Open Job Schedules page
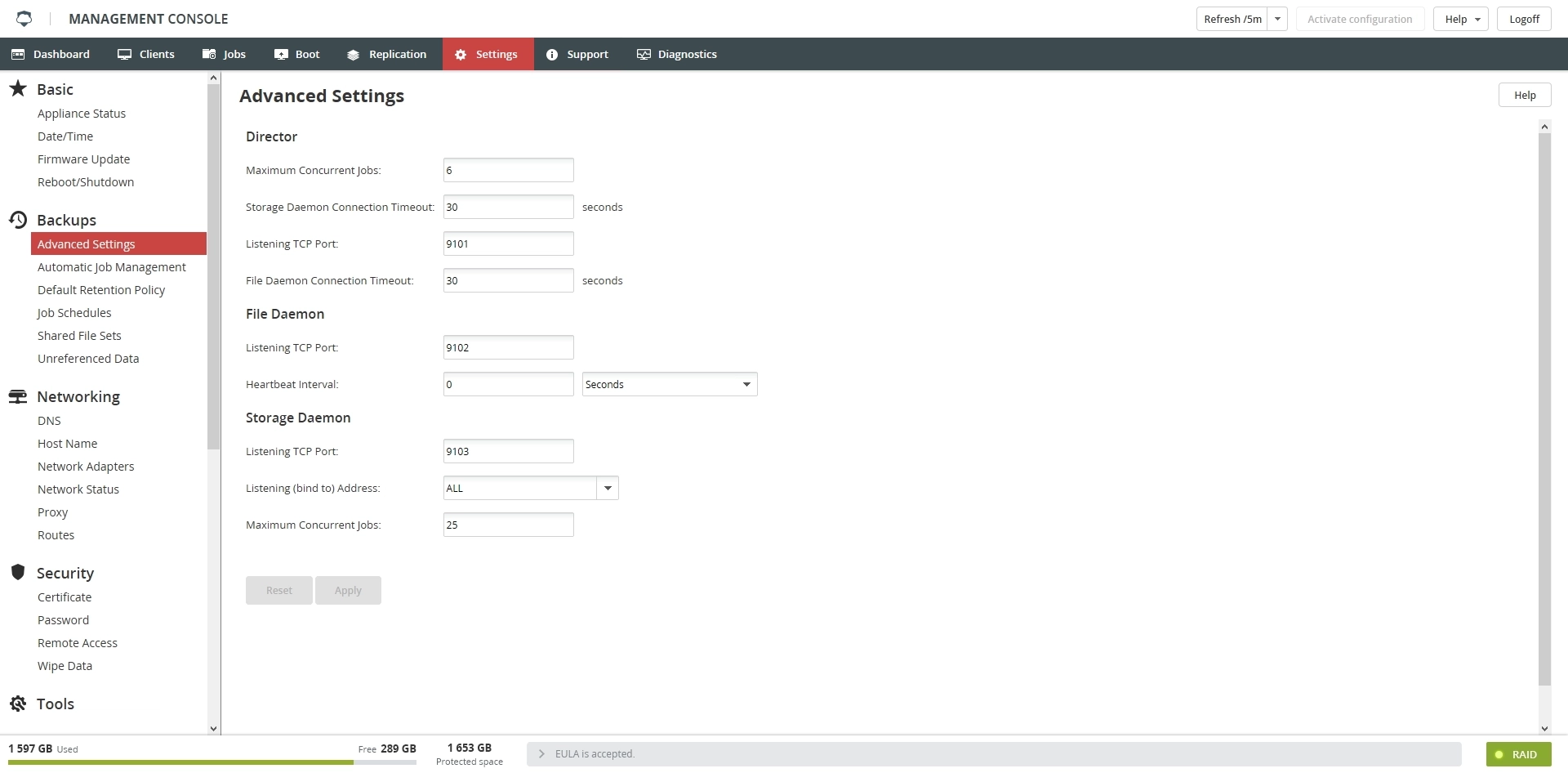1568x773 pixels. tap(74, 313)
